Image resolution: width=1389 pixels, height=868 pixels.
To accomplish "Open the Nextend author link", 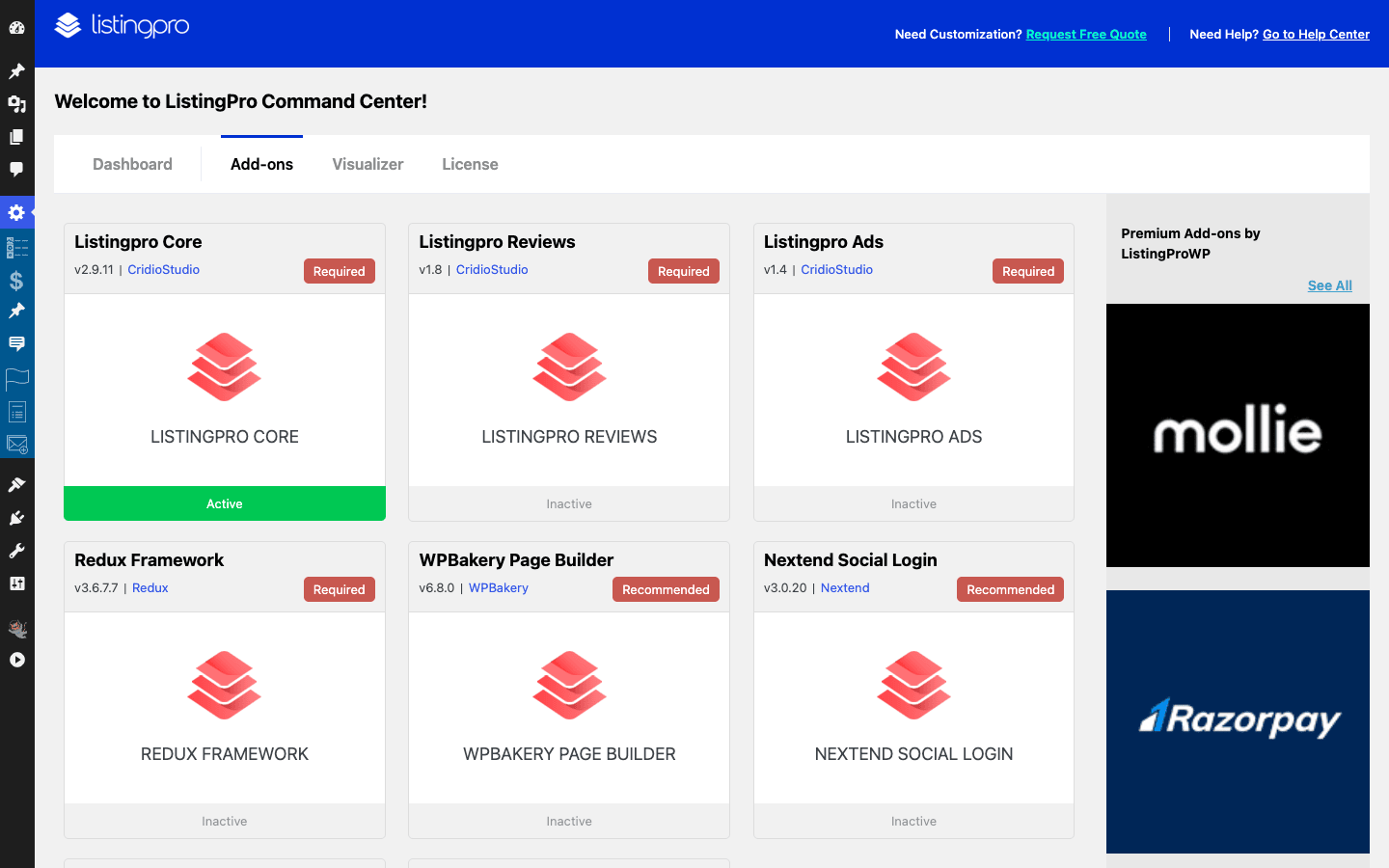I will tap(845, 587).
